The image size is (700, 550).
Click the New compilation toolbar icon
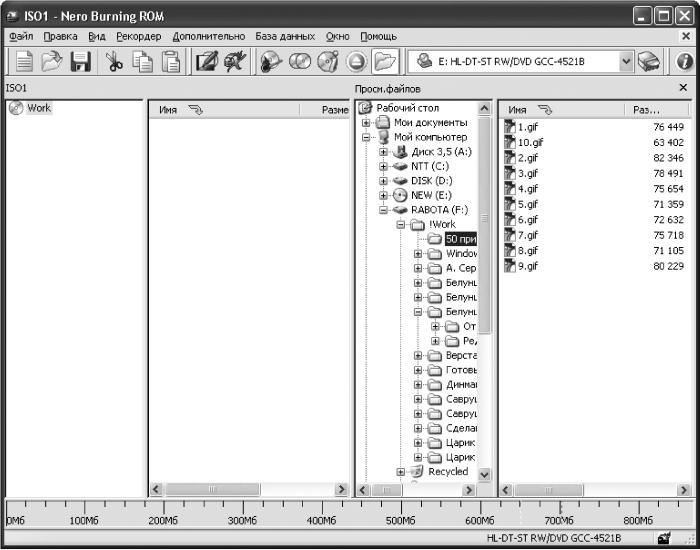click(24, 62)
